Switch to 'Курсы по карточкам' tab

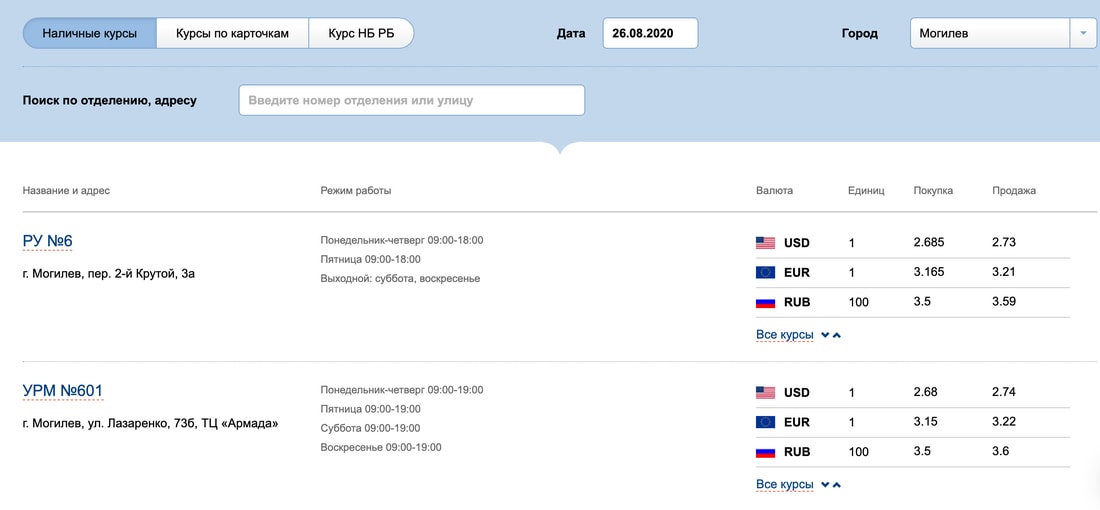tap(232, 33)
